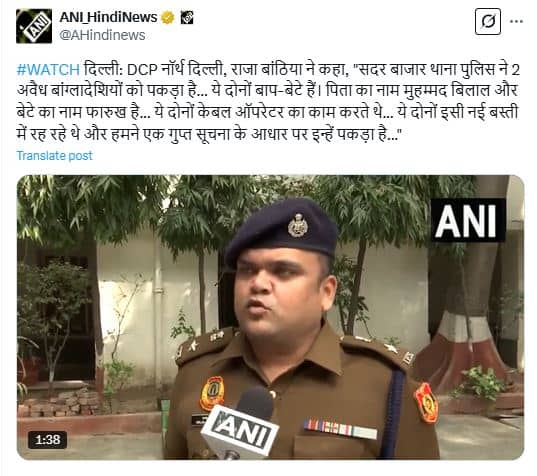Click the emblem on officer's beret

(x=297, y=226)
